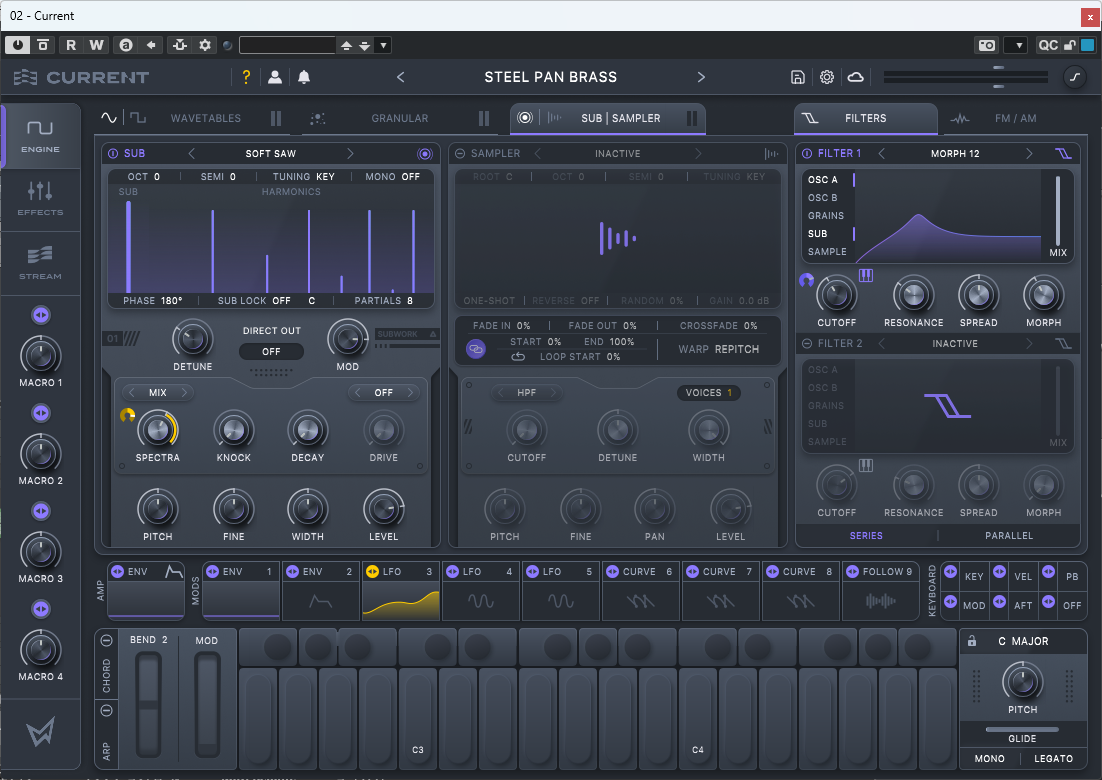Switch to the FM / AM tab
This screenshot has height=780, width=1102.
[1015, 118]
